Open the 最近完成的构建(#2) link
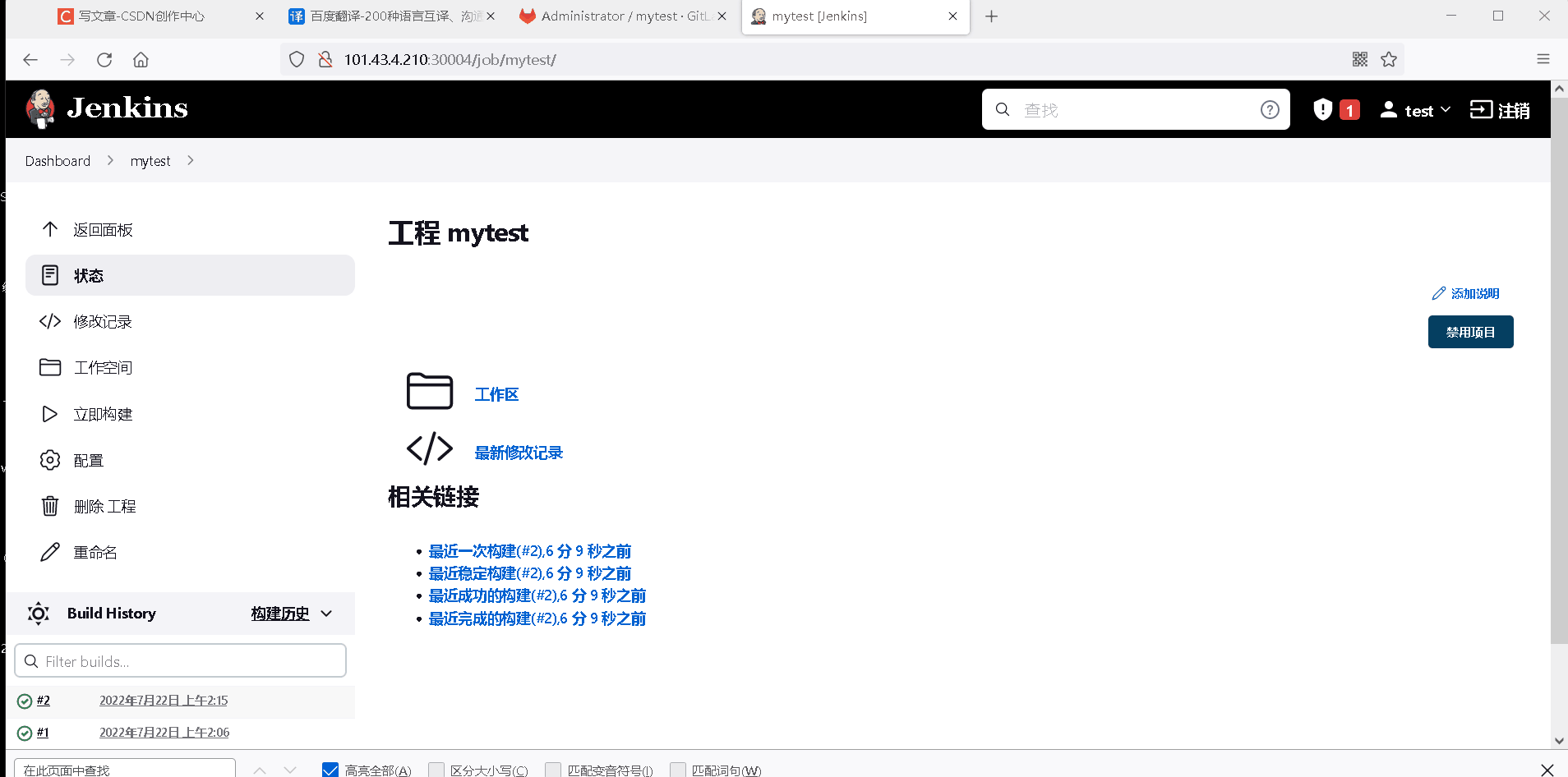The image size is (1568, 777). [x=537, y=618]
